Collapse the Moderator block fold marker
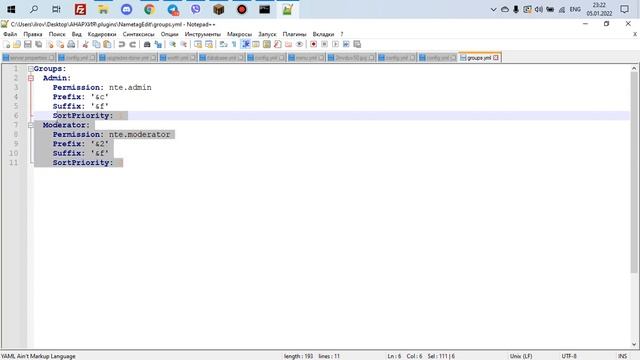 coord(31,125)
